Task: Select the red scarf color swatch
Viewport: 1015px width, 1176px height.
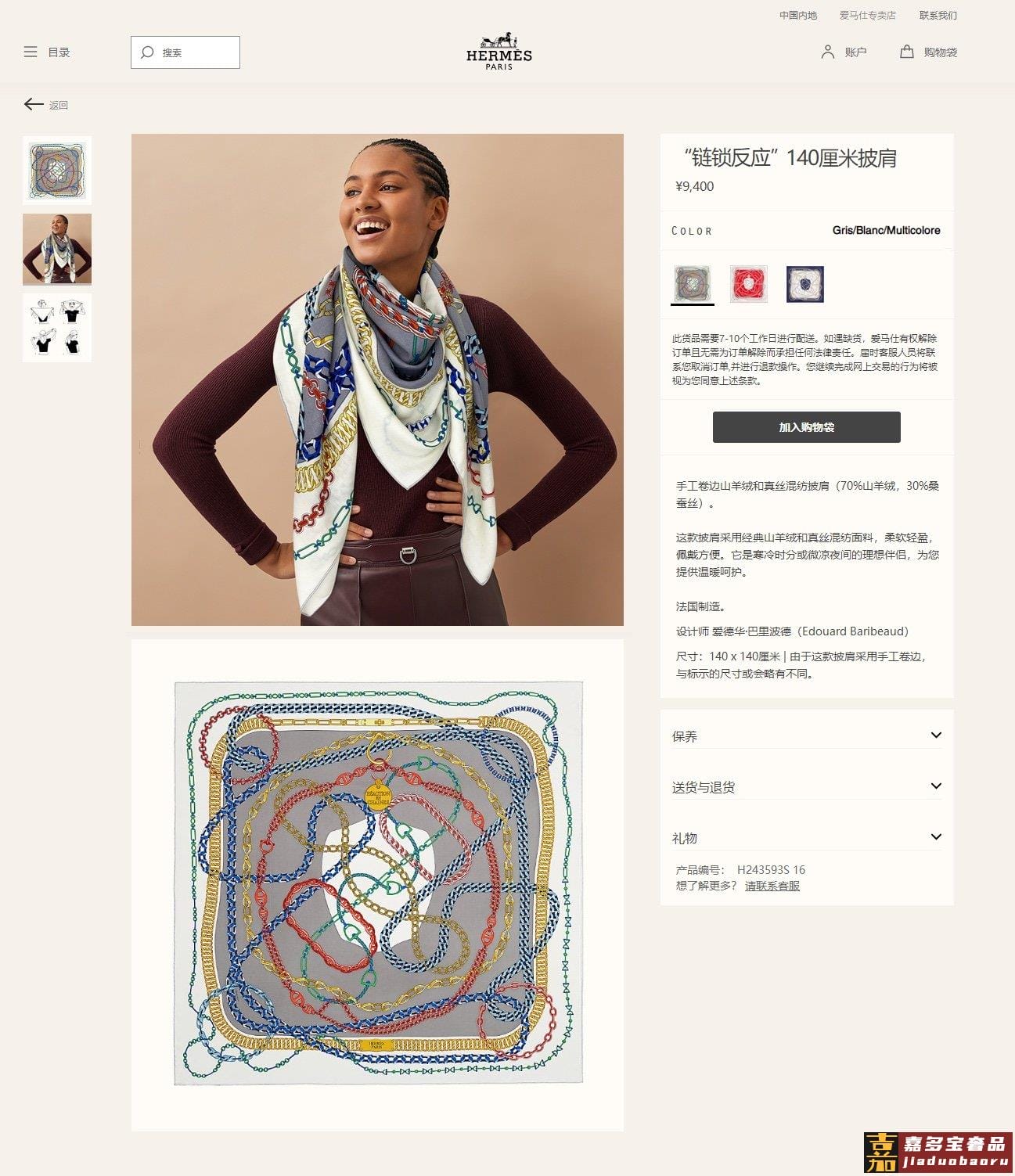Action: [x=749, y=283]
